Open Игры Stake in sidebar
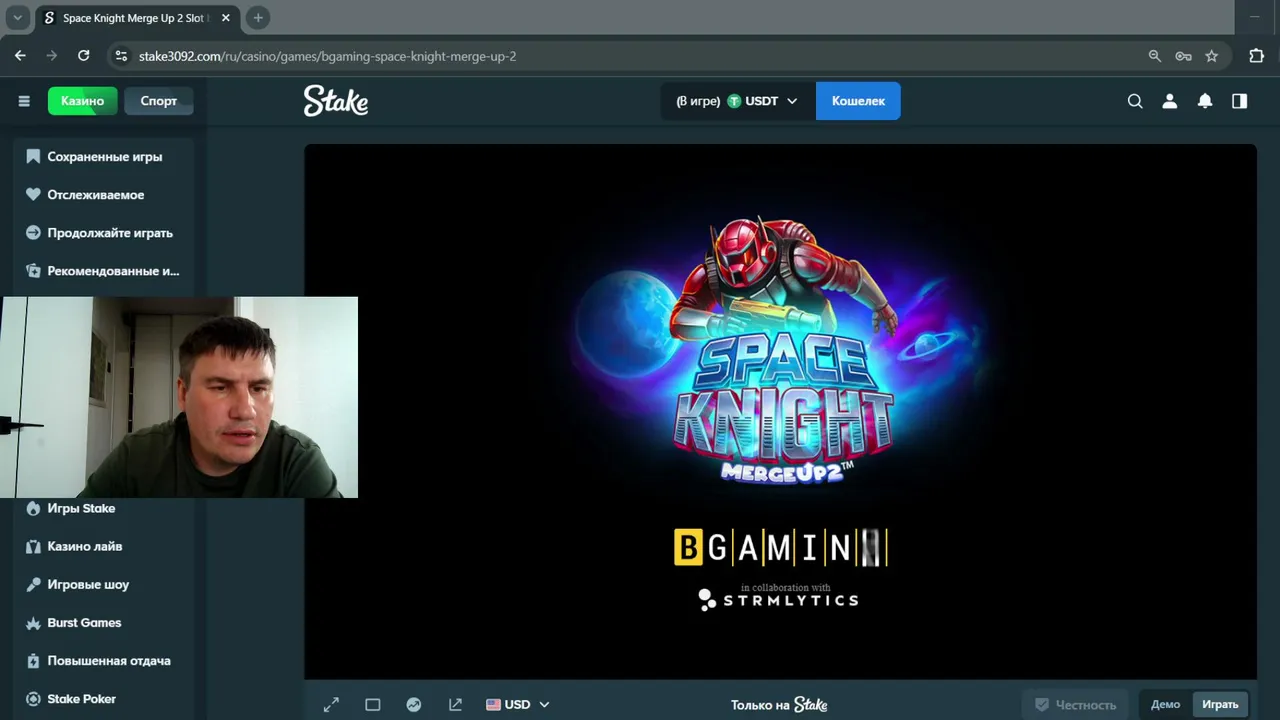 click(104, 509)
